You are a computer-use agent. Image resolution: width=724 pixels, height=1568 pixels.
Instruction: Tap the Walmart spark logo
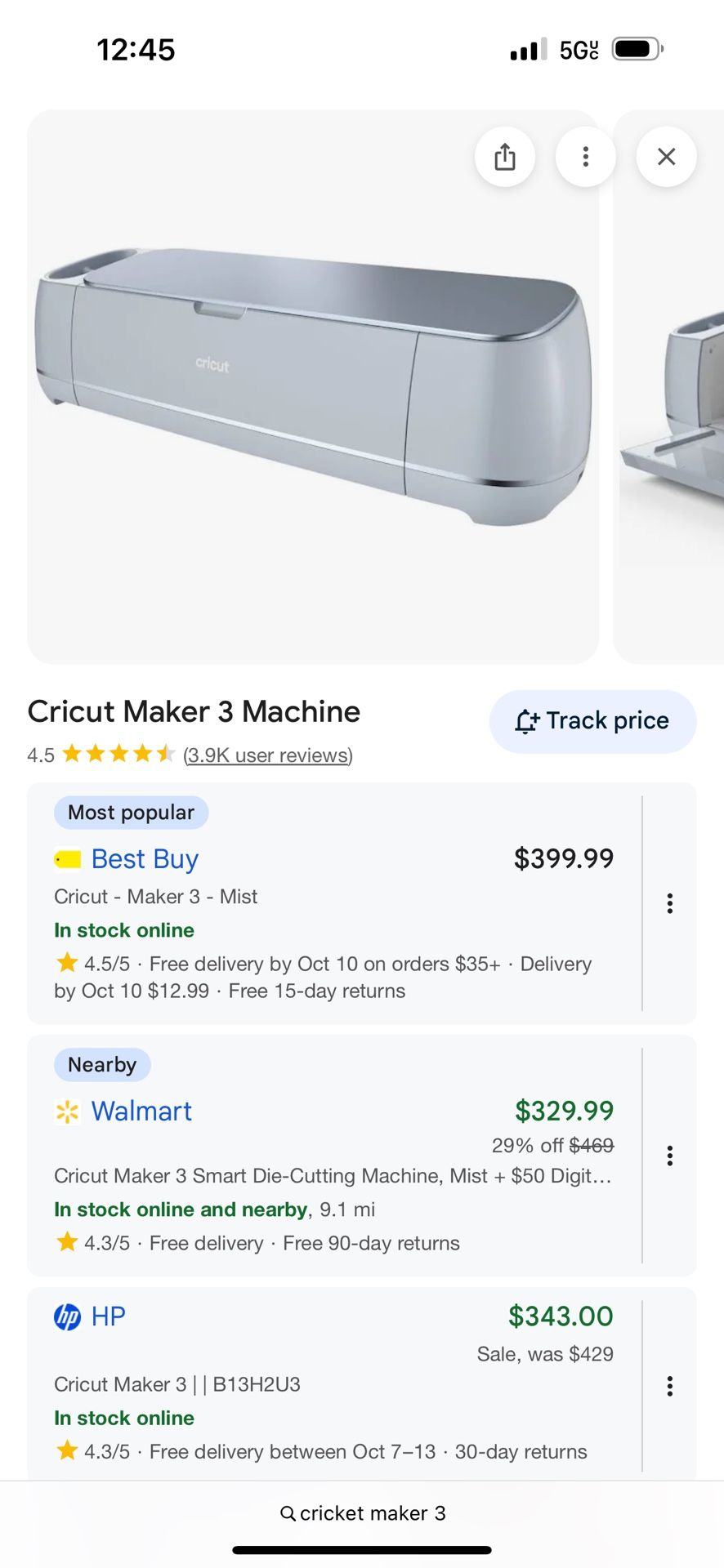click(67, 1111)
